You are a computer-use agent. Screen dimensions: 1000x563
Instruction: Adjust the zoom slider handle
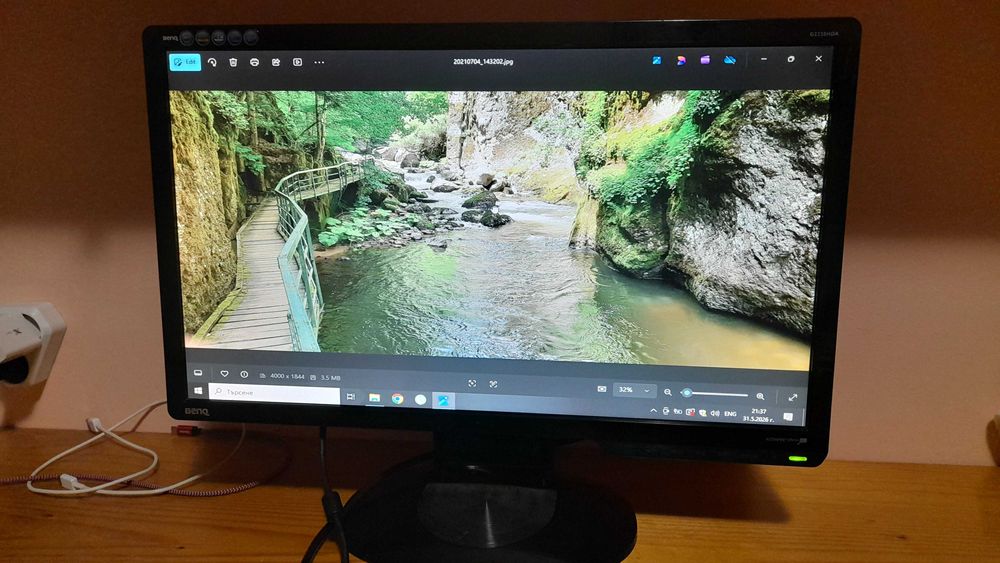click(x=686, y=393)
